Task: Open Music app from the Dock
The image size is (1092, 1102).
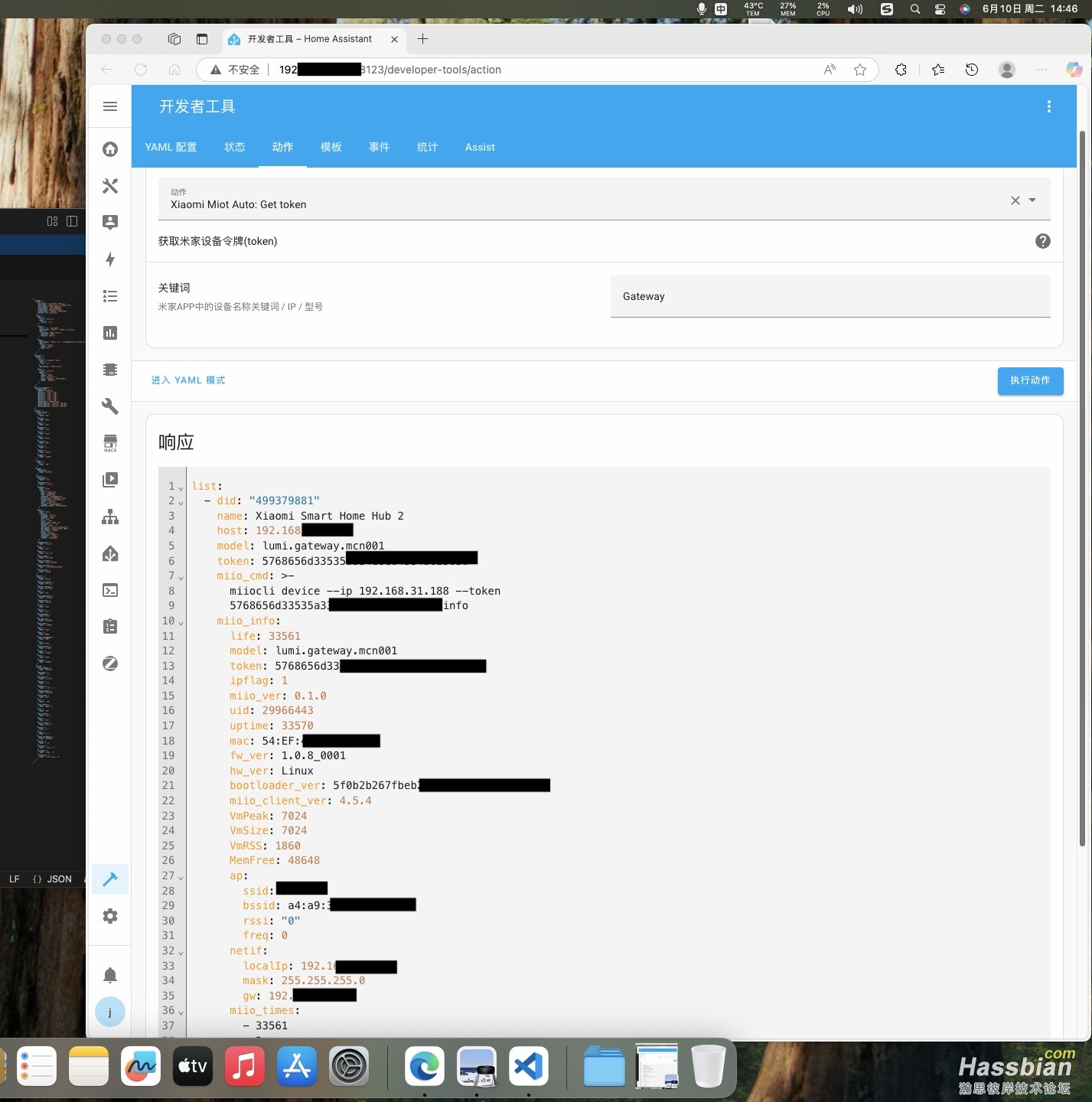Action: (245, 1066)
